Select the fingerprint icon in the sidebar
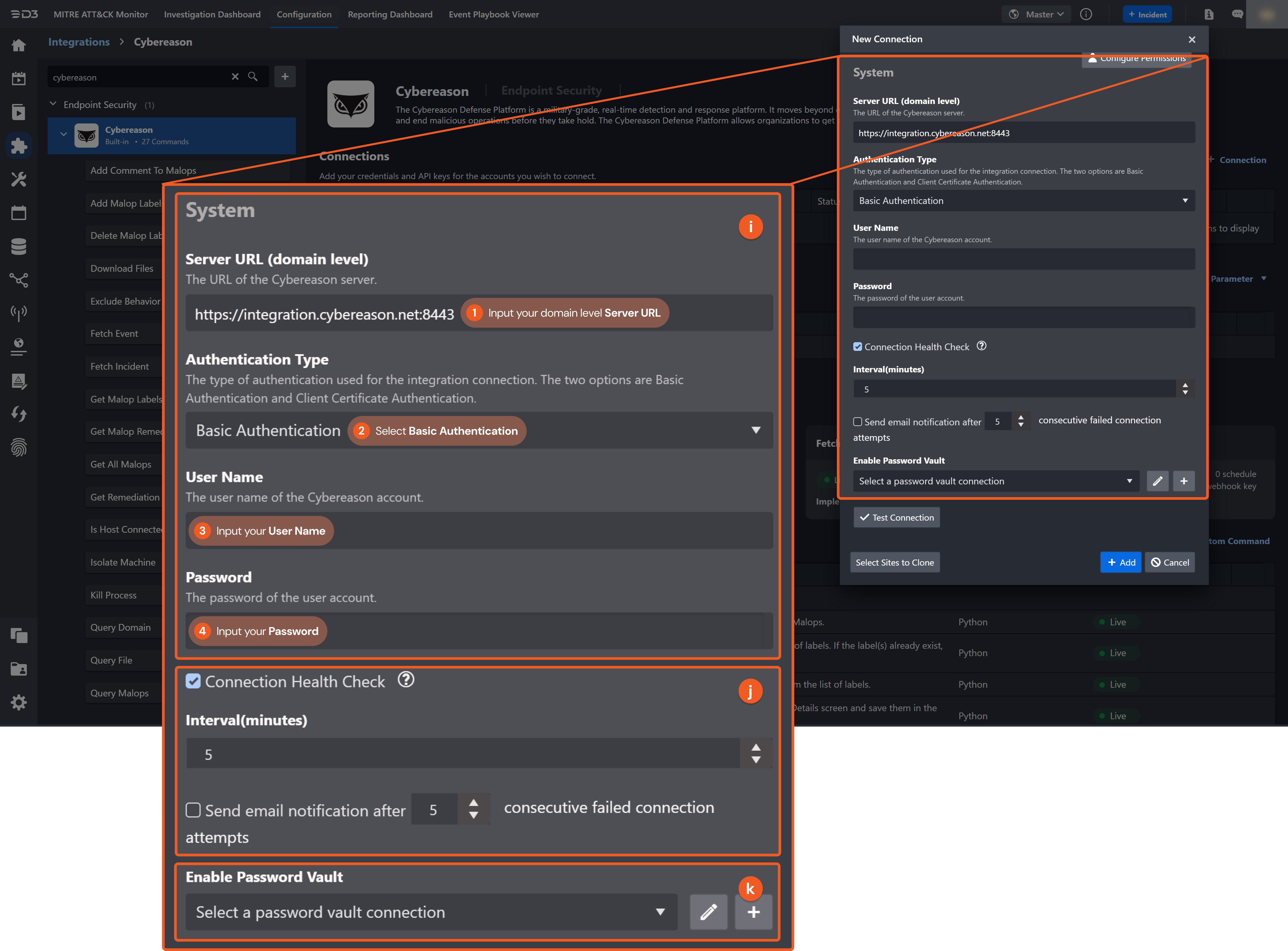The width and height of the screenshot is (1288, 951). [x=19, y=448]
